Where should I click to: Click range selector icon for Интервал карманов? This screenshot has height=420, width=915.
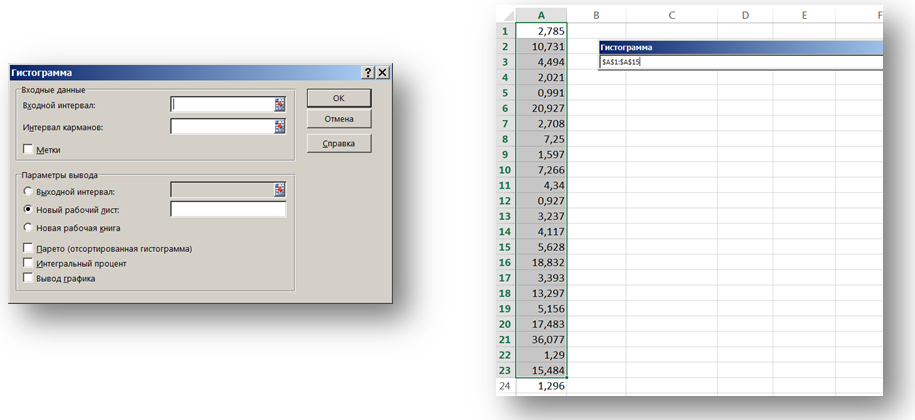281,127
